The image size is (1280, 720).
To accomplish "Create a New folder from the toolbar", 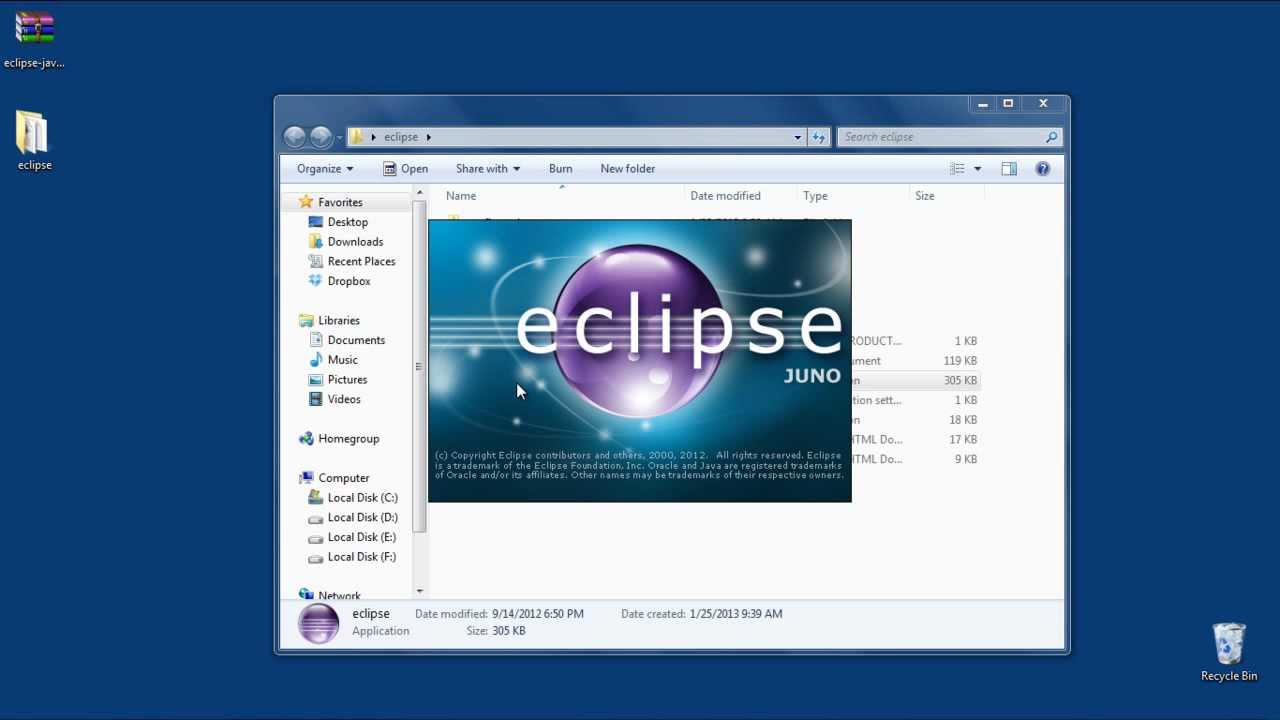I will click(x=628, y=169).
